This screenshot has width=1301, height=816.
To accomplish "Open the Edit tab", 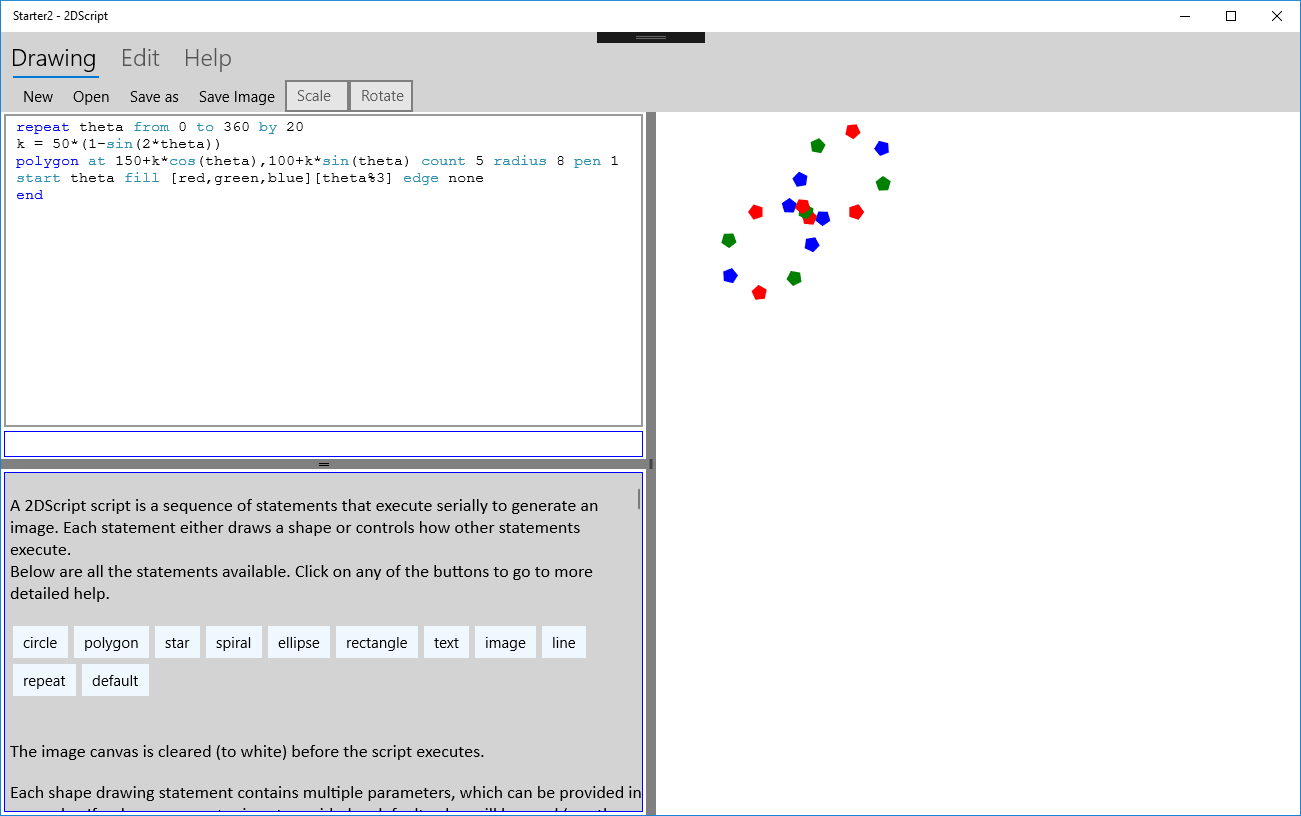I will pos(140,58).
